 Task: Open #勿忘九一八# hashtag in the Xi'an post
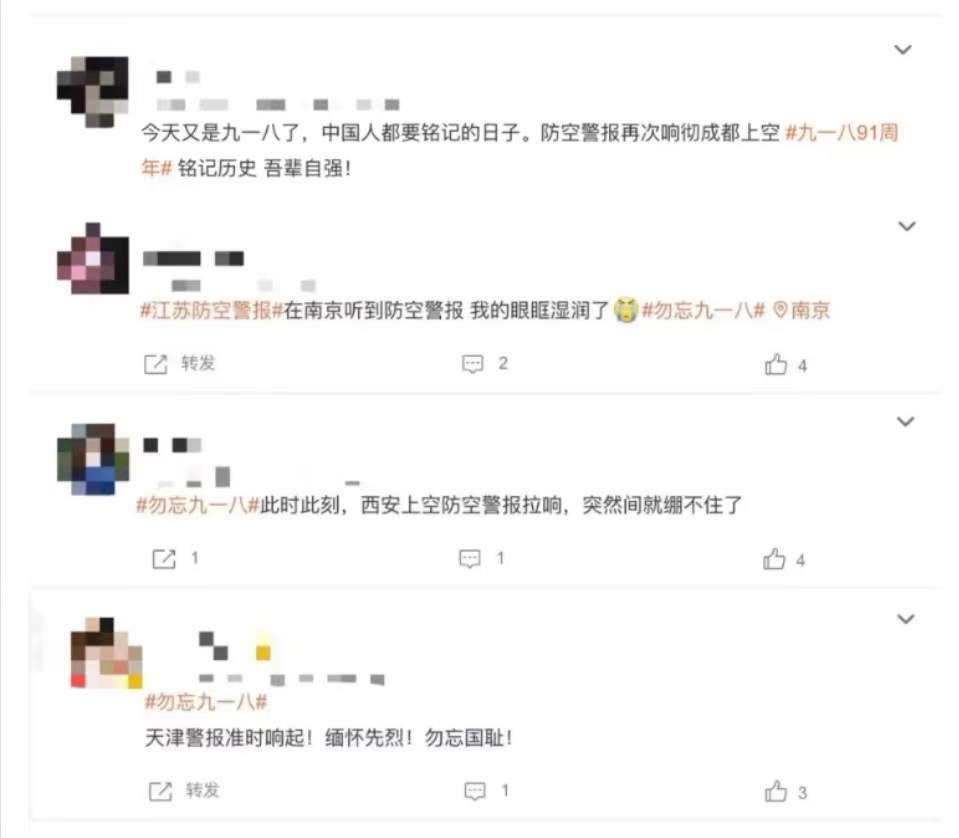(x=198, y=505)
